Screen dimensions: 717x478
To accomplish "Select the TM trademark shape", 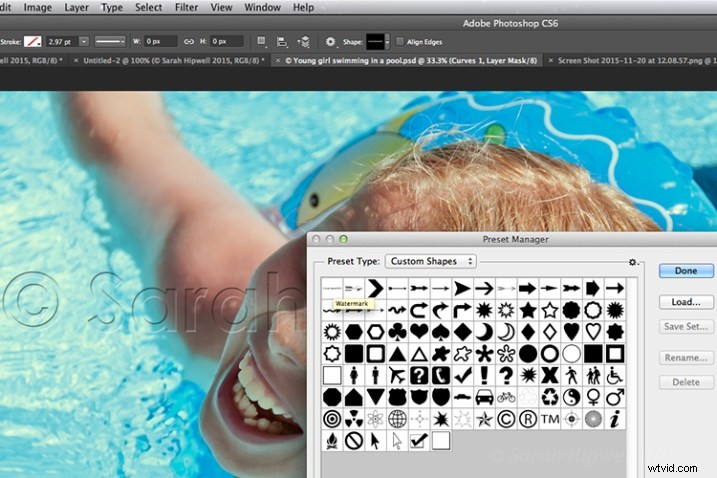I will tap(550, 419).
